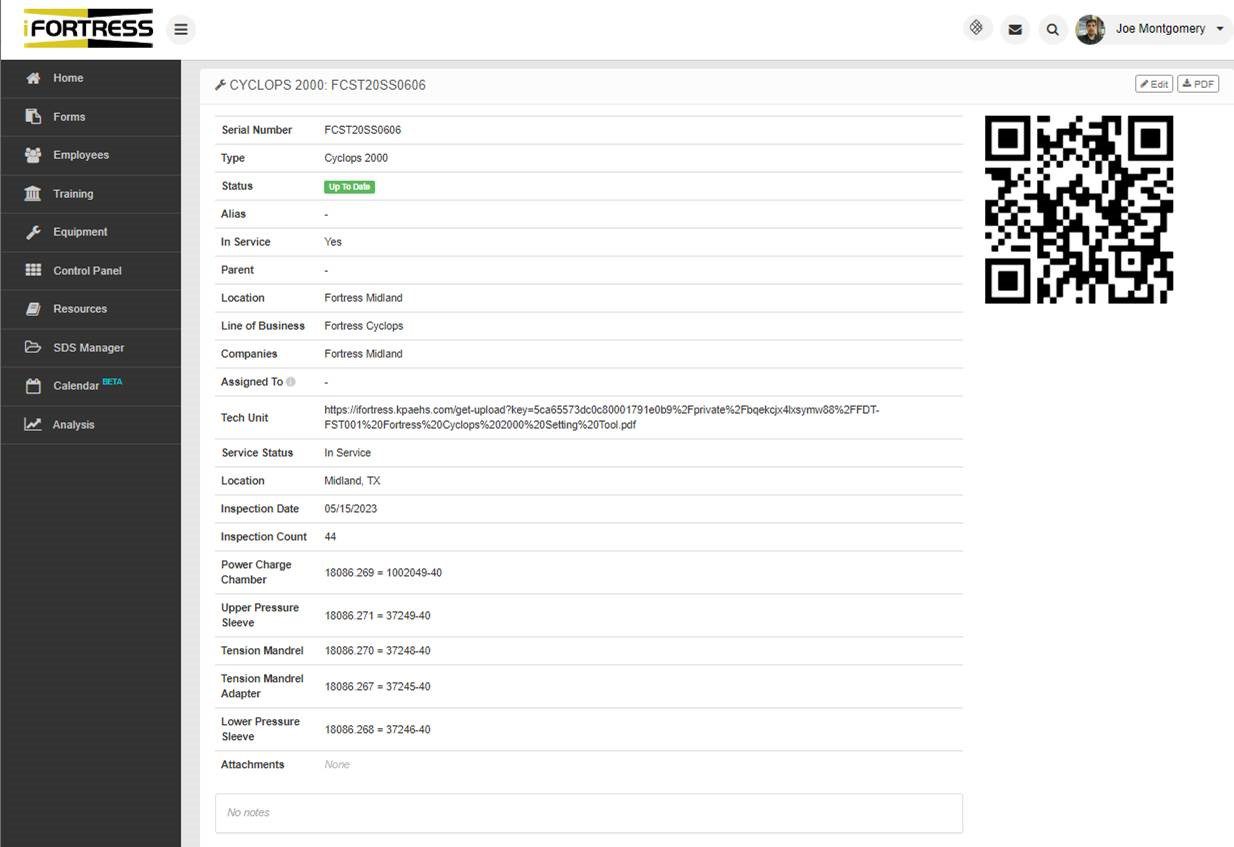Click the In Service value Yes
This screenshot has height=847, width=1234.
[333, 242]
